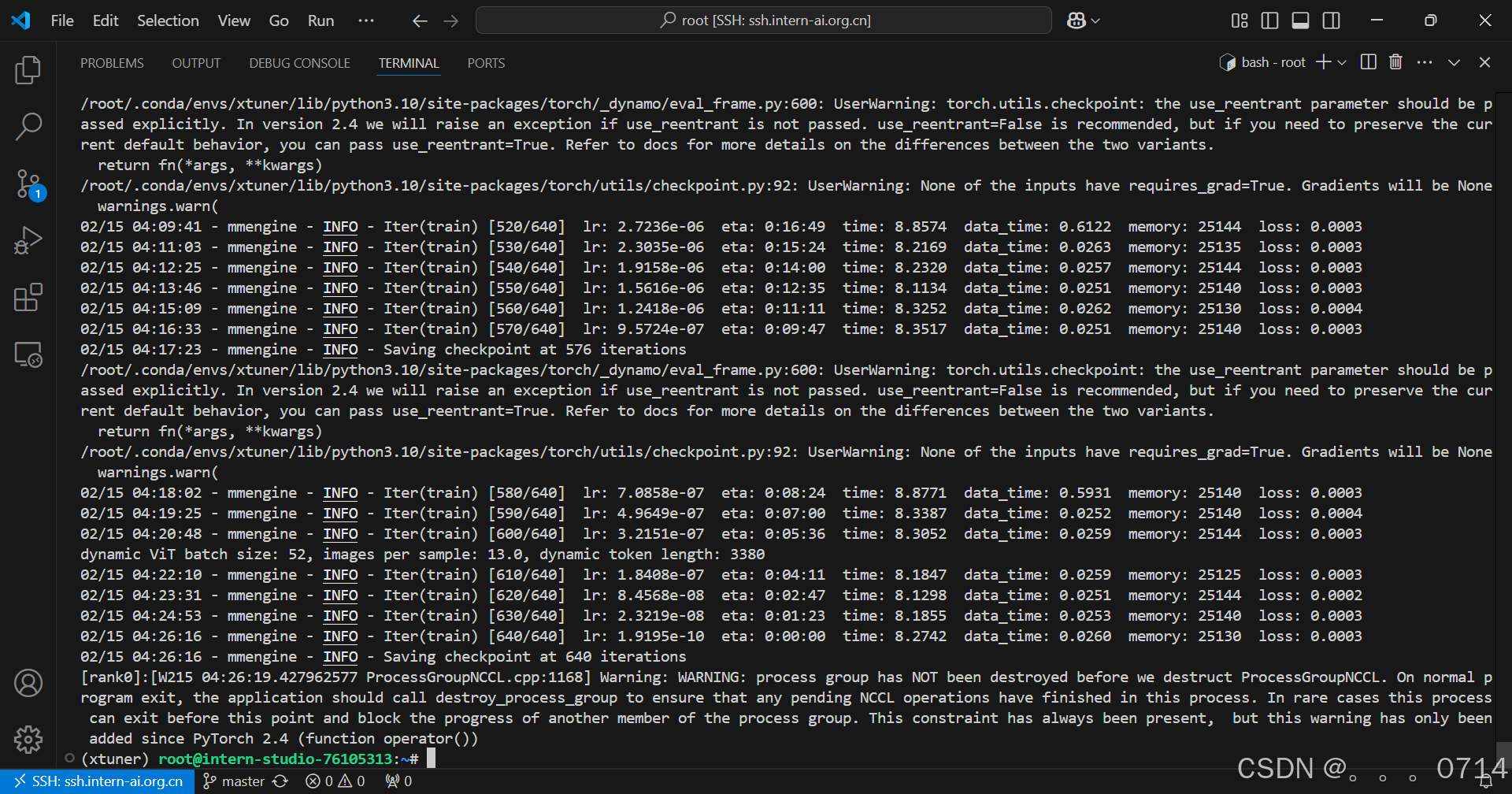Open the Run menu
The image size is (1512, 794).
321,21
